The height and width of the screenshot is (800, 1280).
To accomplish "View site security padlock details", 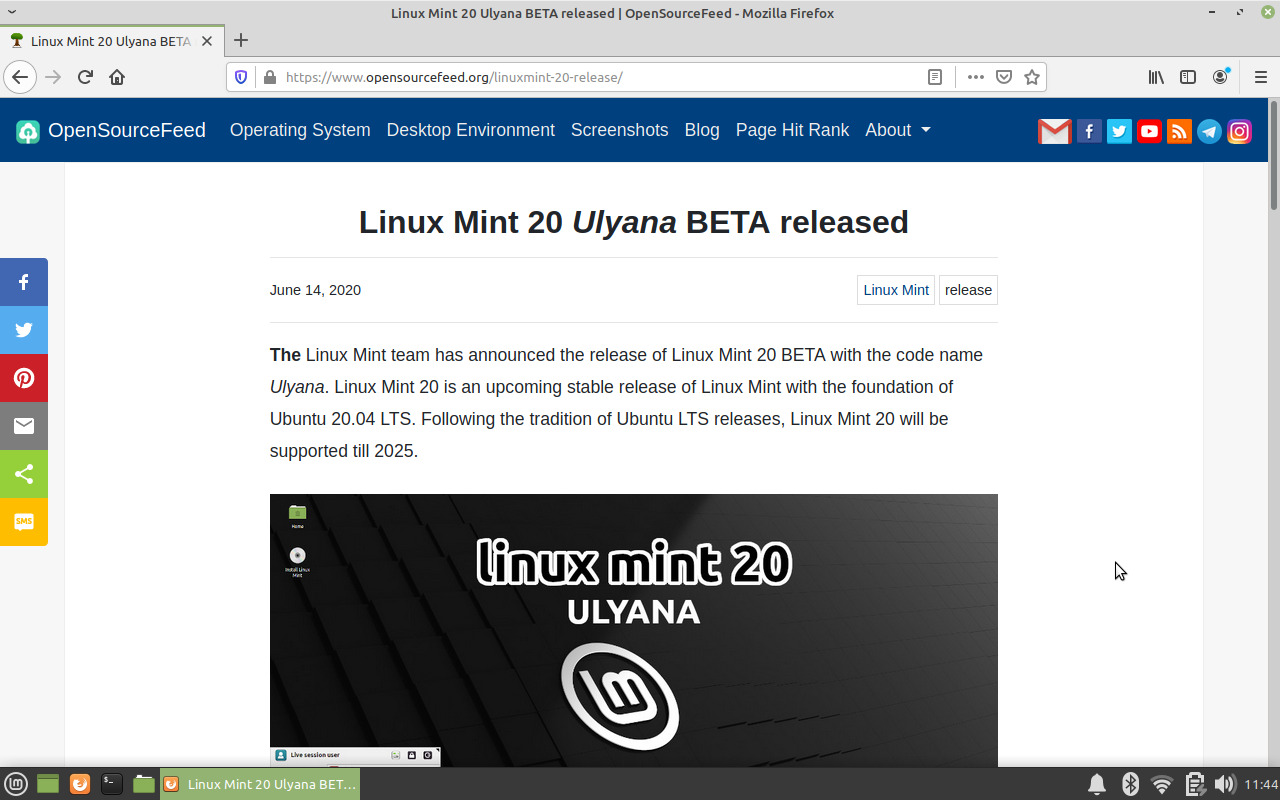I will tap(268, 77).
